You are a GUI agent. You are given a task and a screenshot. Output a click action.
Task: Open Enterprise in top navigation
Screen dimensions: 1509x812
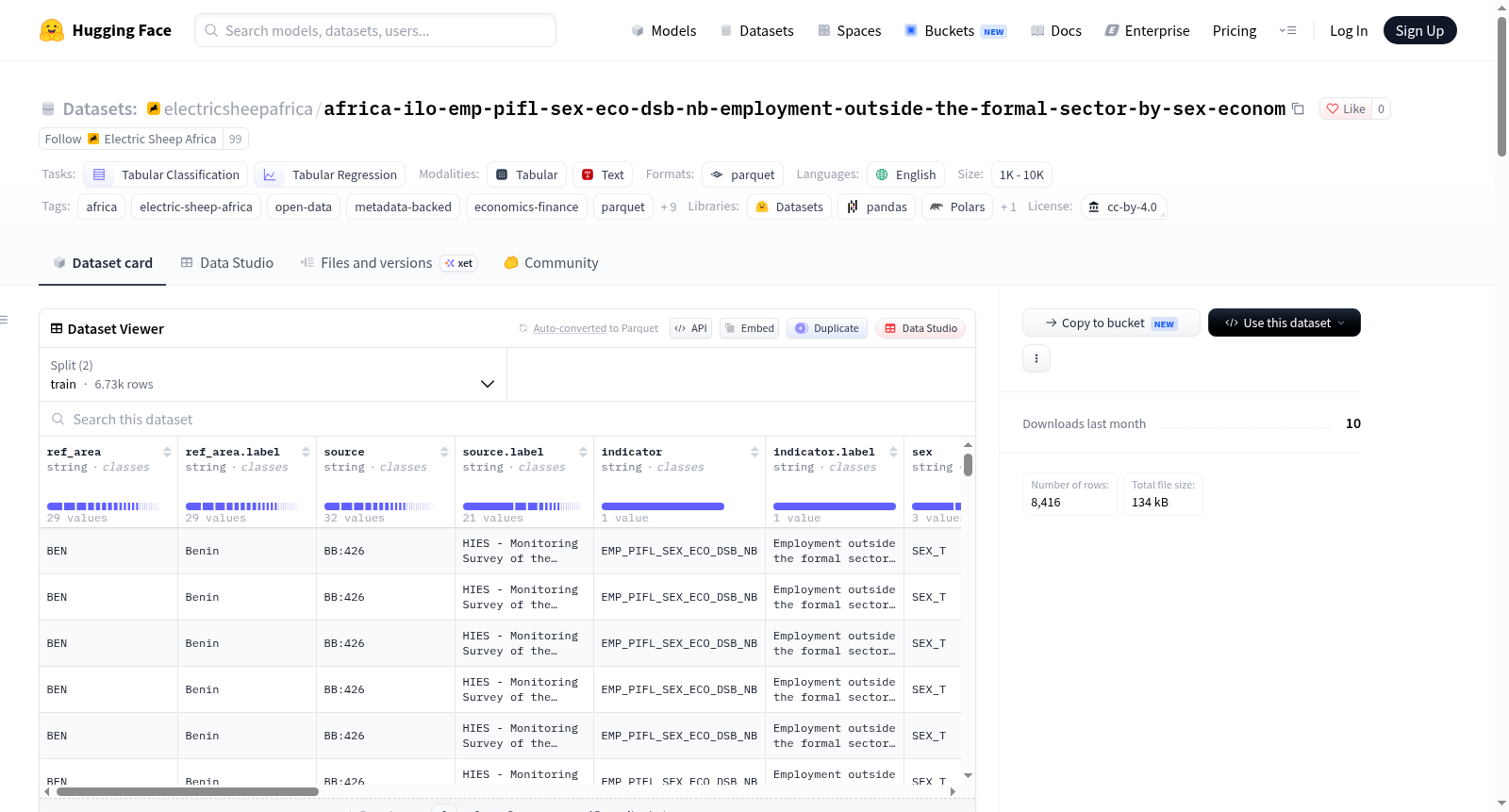click(1148, 30)
